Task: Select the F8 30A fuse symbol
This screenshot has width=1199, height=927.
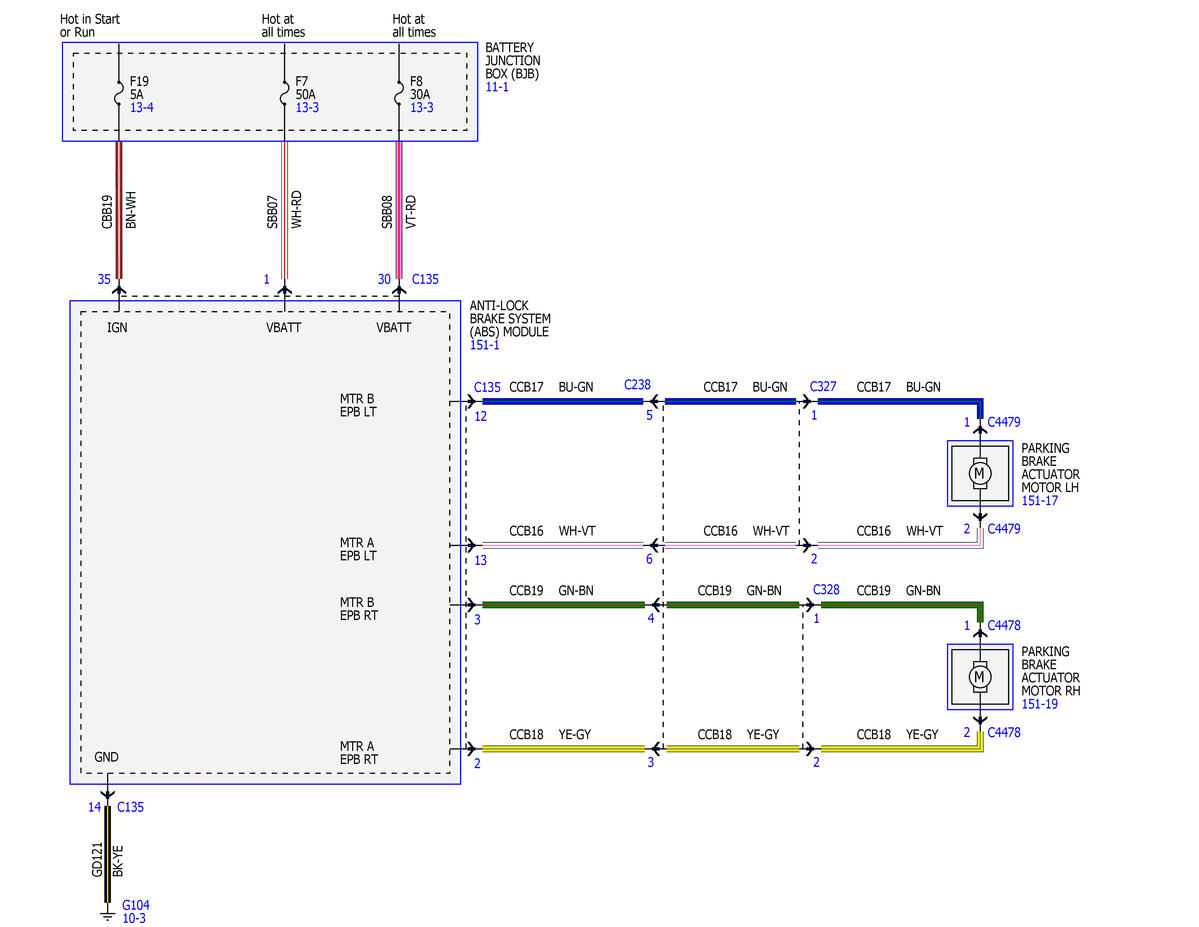Action: (398, 94)
